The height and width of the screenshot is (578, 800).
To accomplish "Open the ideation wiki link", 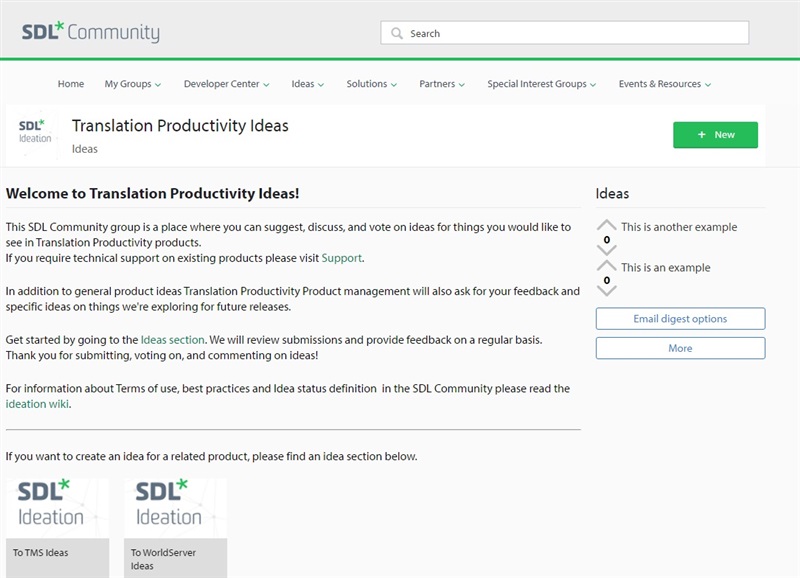I will [37, 404].
